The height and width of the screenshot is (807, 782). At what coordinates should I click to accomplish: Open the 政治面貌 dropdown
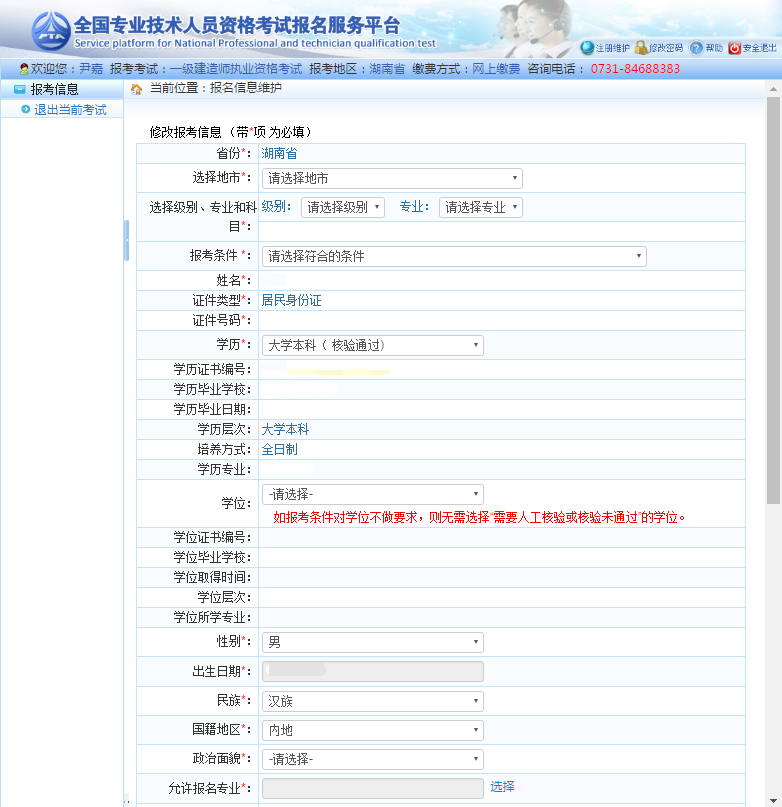pos(372,759)
